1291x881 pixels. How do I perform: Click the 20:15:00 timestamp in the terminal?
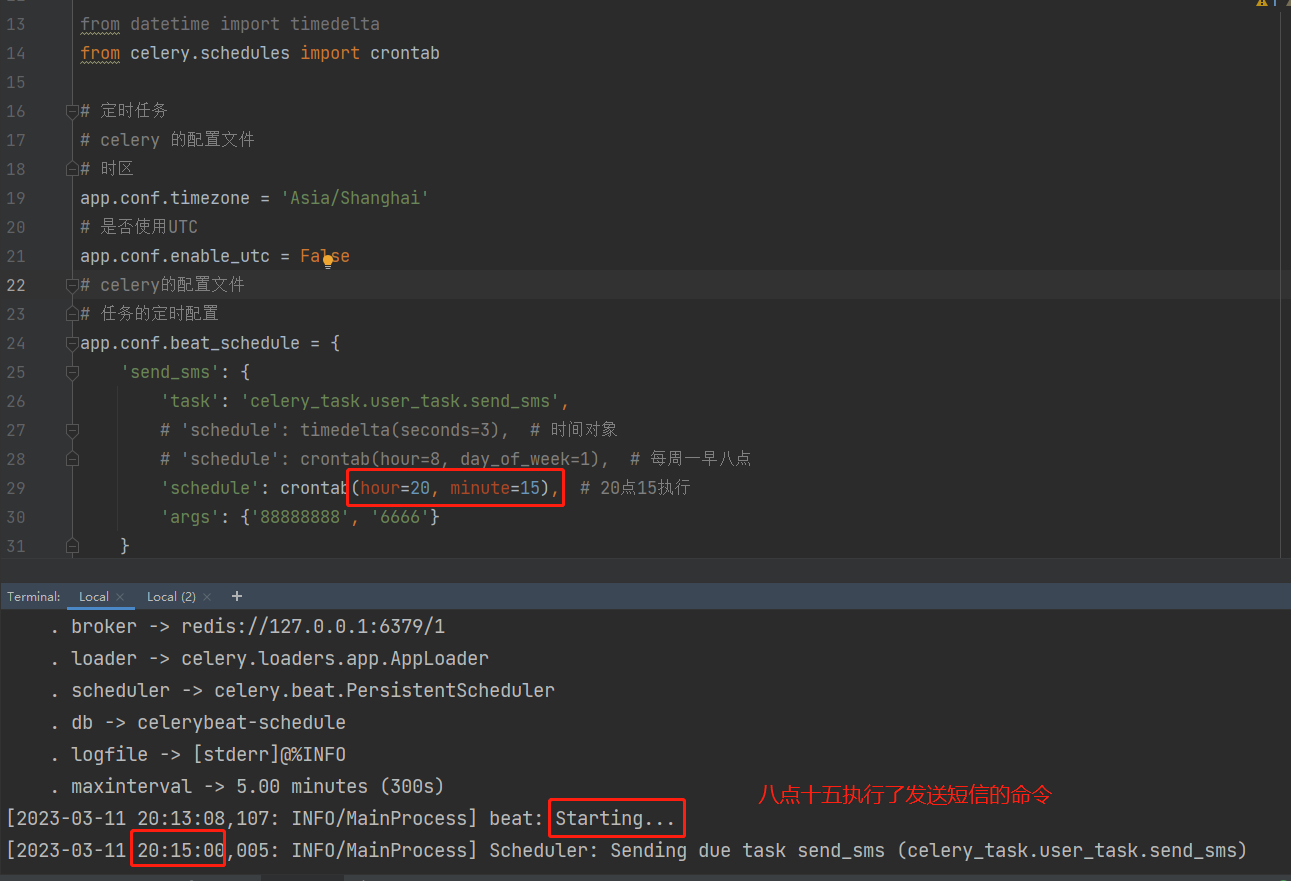click(181, 851)
